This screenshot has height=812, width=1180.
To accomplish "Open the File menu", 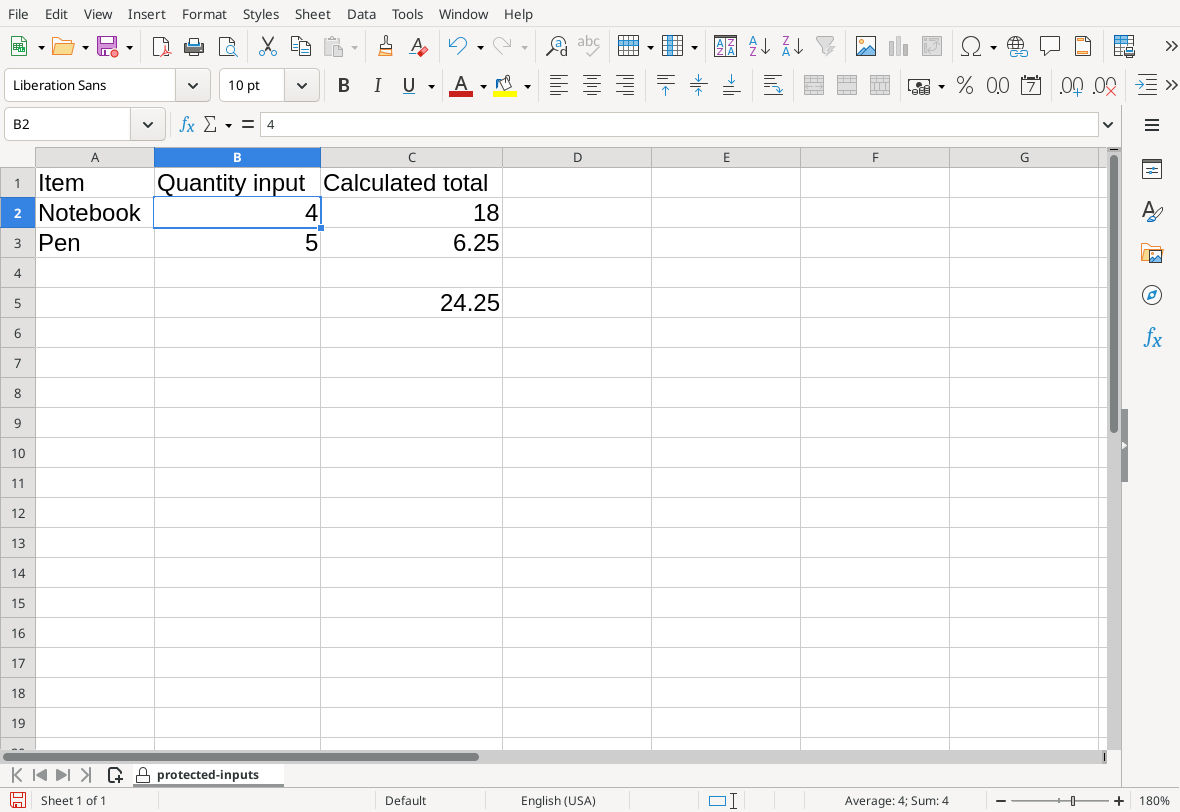I will pos(18,14).
